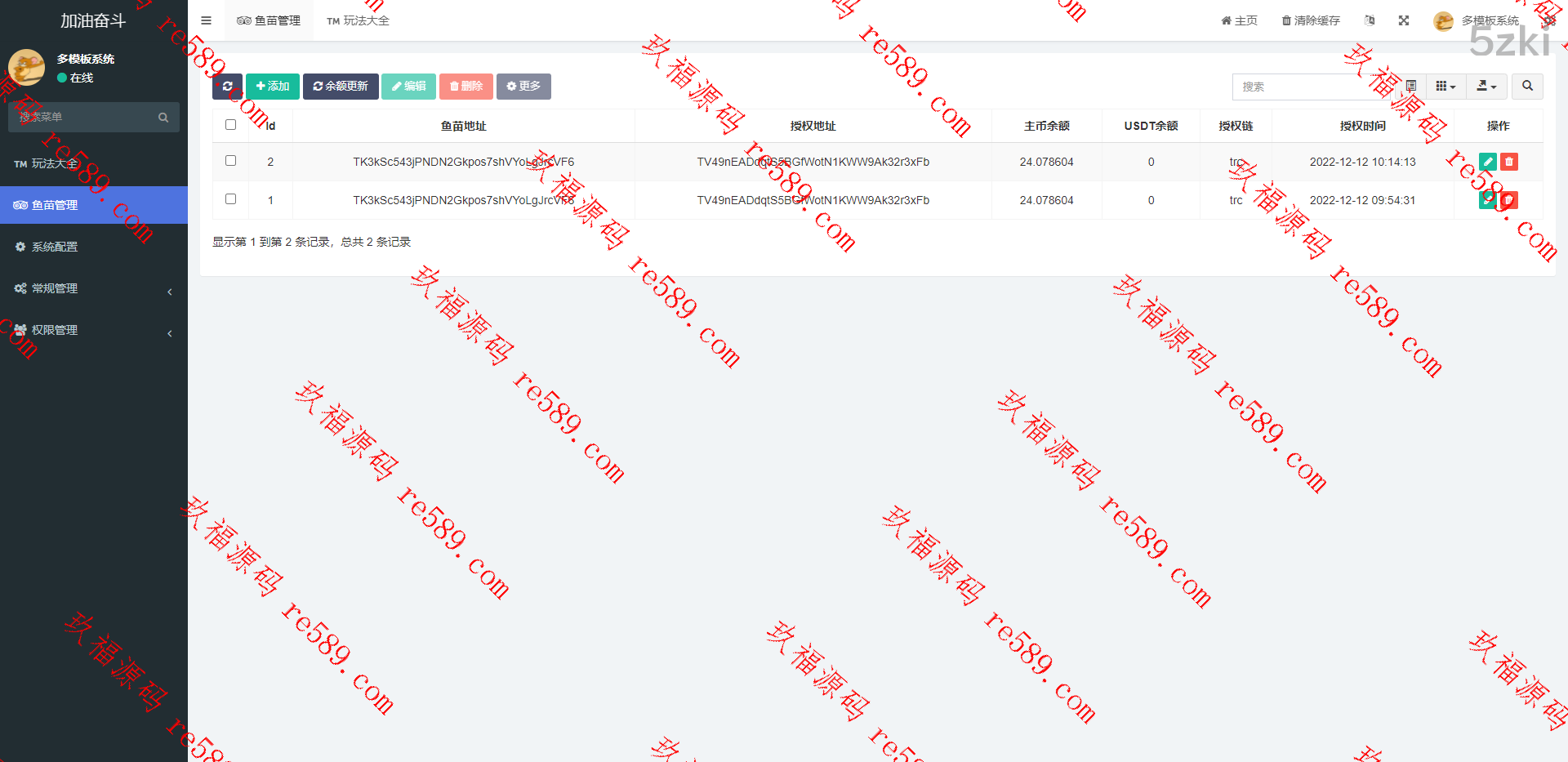This screenshot has height=762, width=1568.
Task: Click red delete icon for row 2
Action: [1508, 162]
